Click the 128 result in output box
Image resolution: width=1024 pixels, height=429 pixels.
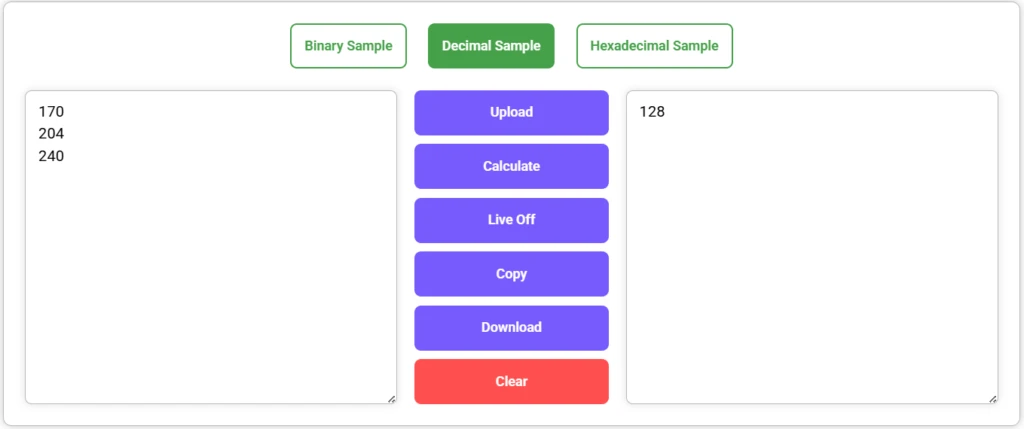click(652, 112)
